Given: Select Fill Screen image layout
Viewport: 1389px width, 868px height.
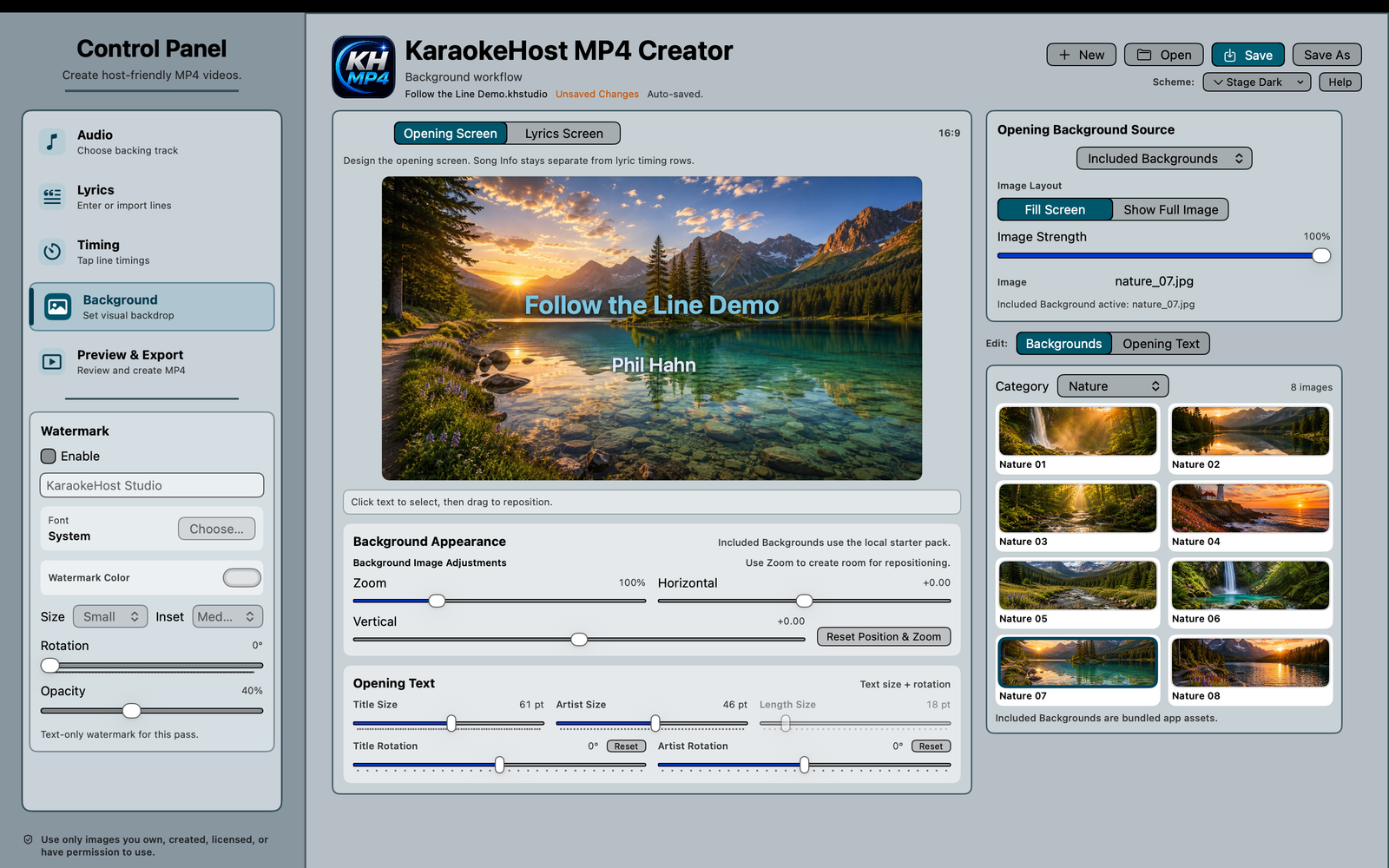Looking at the screenshot, I should click(x=1055, y=209).
